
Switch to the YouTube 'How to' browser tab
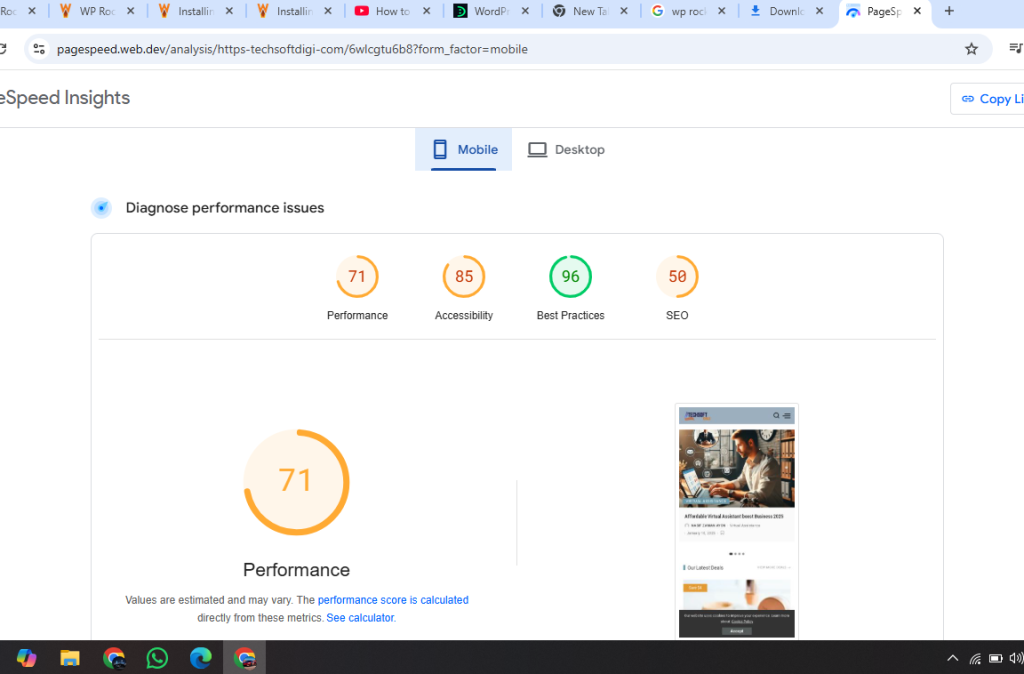392,11
